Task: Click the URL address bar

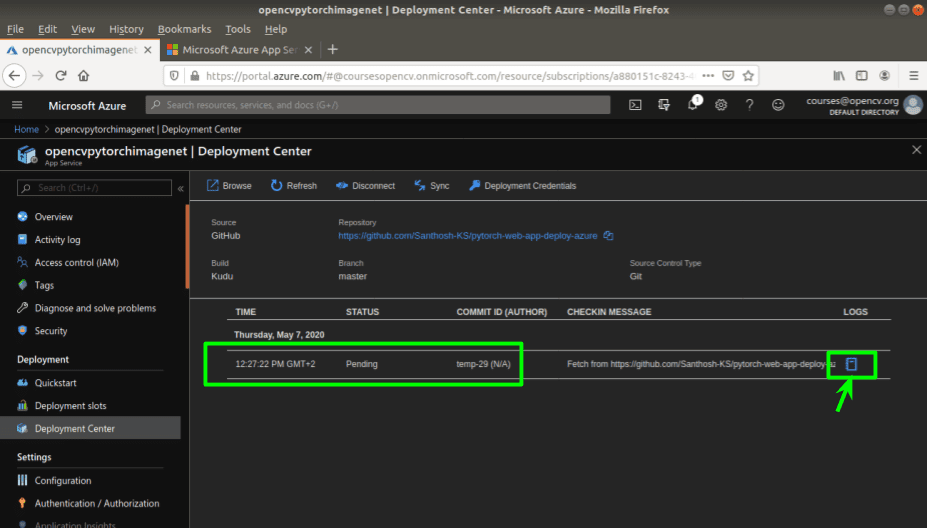Action: tap(449, 76)
